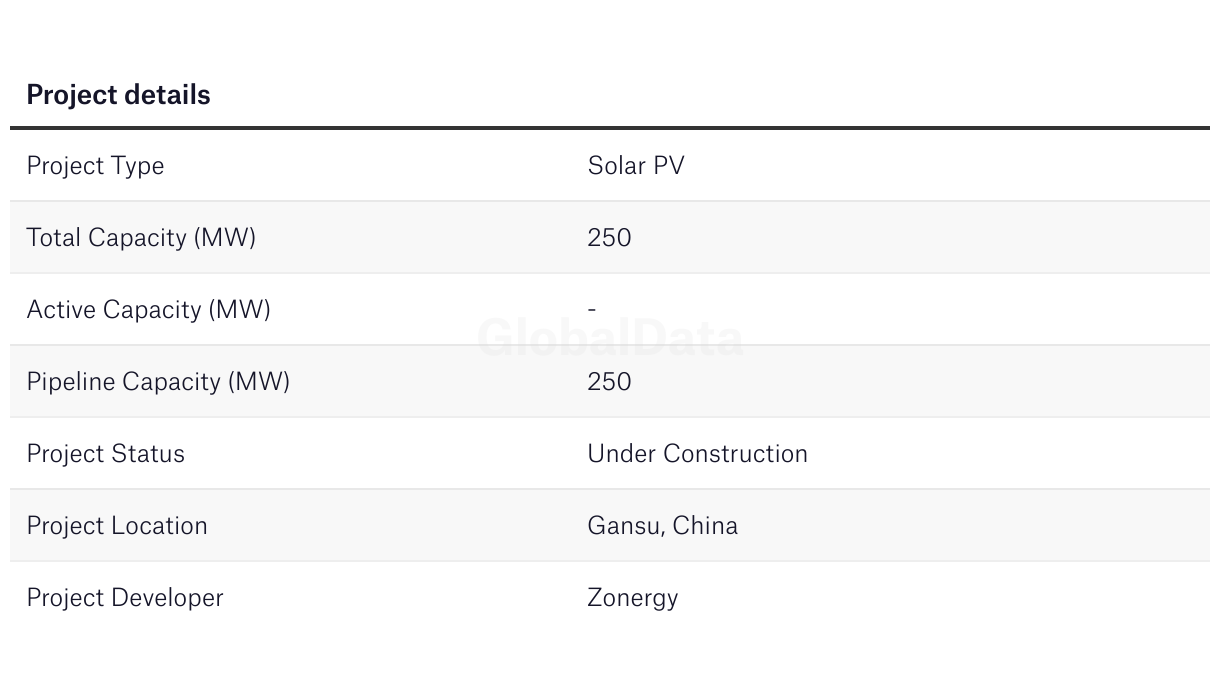The height and width of the screenshot is (674, 1220).
Task: Open the Zonergy developer name
Action: [632, 598]
